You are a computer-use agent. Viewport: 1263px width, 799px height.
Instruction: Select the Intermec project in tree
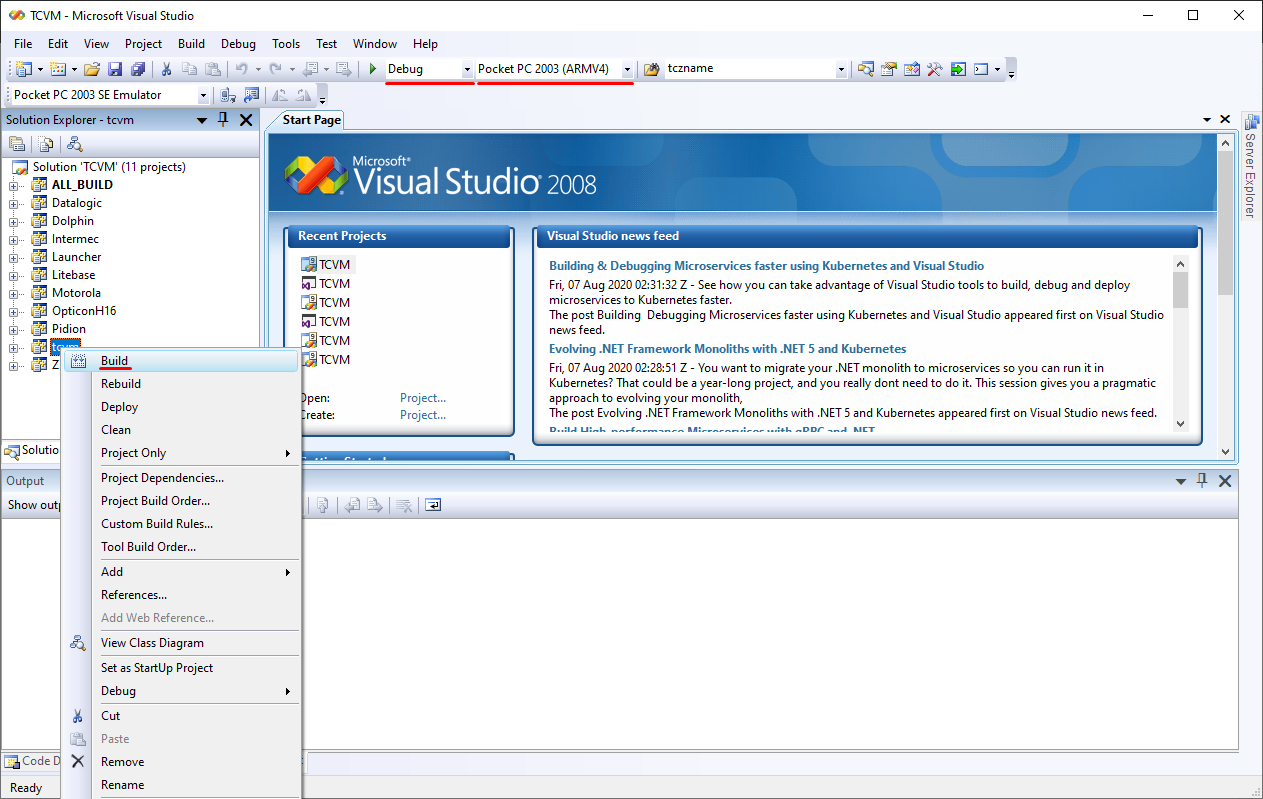(75, 239)
